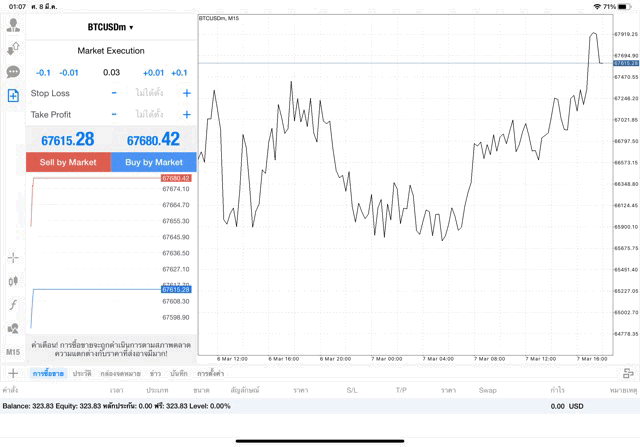
Task: Click the 0.00 USD profit total
Action: [567, 406]
